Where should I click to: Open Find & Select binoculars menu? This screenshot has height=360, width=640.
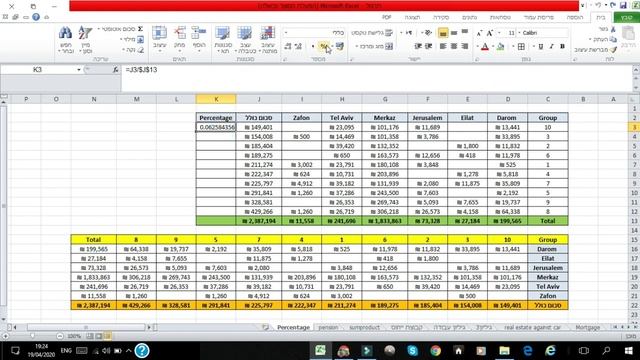(x=65, y=40)
